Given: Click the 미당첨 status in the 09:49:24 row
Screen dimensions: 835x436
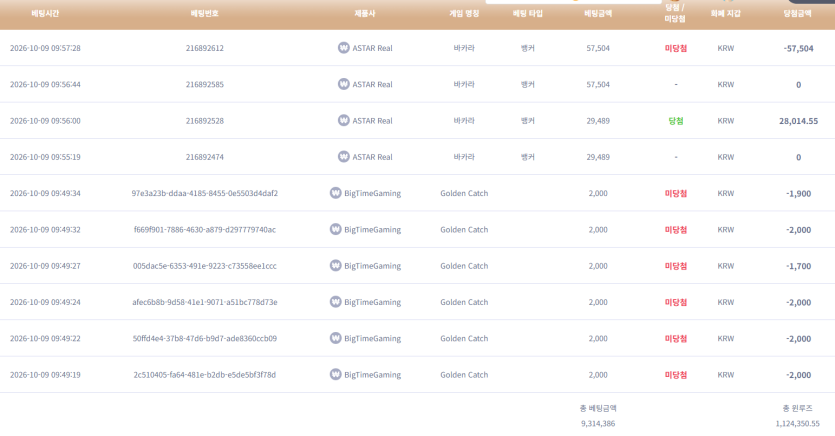Looking at the screenshot, I should click(x=675, y=302).
